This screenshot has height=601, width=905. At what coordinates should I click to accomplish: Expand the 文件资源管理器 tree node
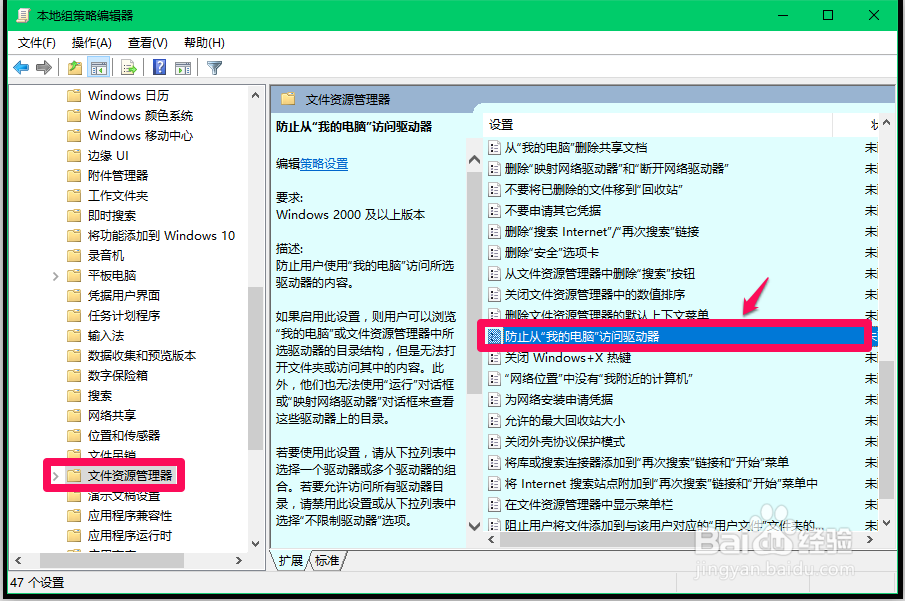(55, 476)
